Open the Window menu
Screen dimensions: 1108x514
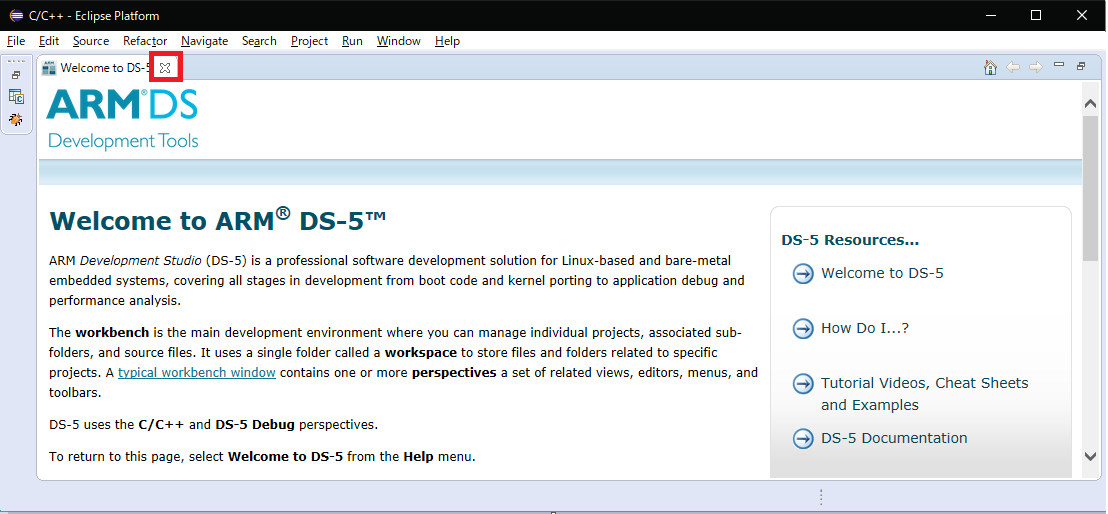[399, 41]
